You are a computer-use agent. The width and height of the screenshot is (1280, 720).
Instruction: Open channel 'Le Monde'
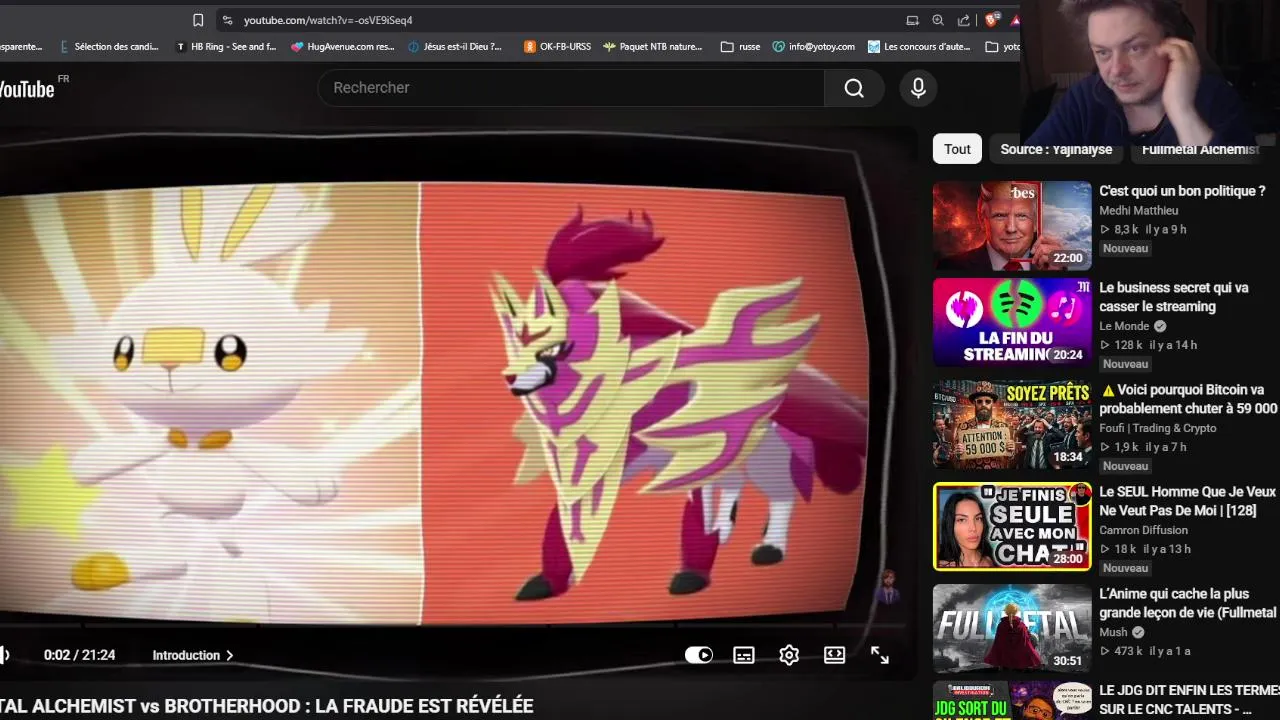pos(1124,326)
